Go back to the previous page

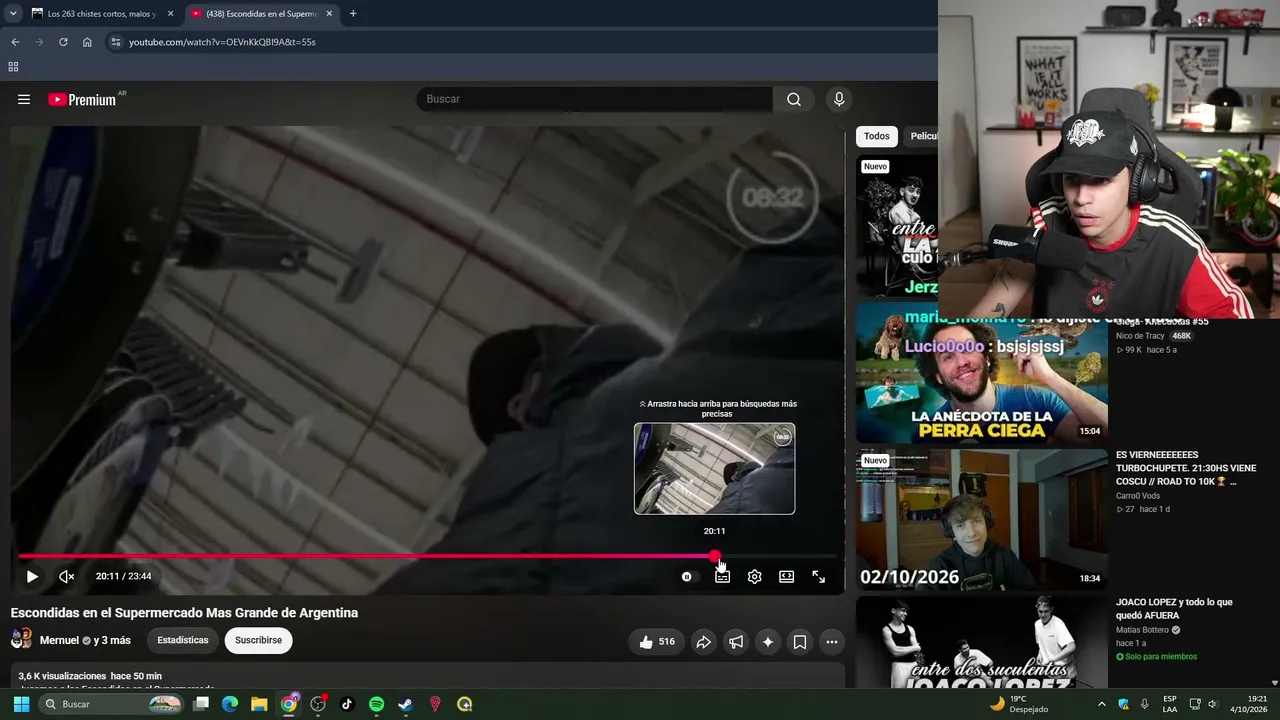[x=15, y=42]
